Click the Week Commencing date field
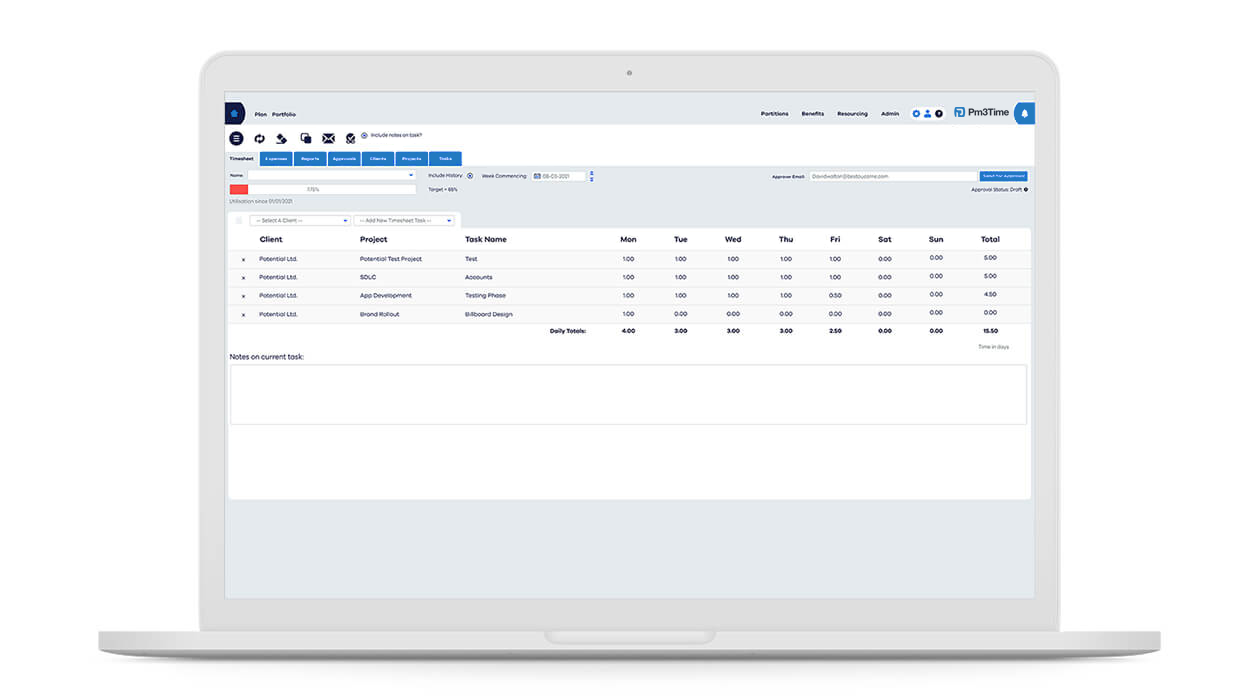Viewport: 1250px width, 700px height. coord(558,176)
